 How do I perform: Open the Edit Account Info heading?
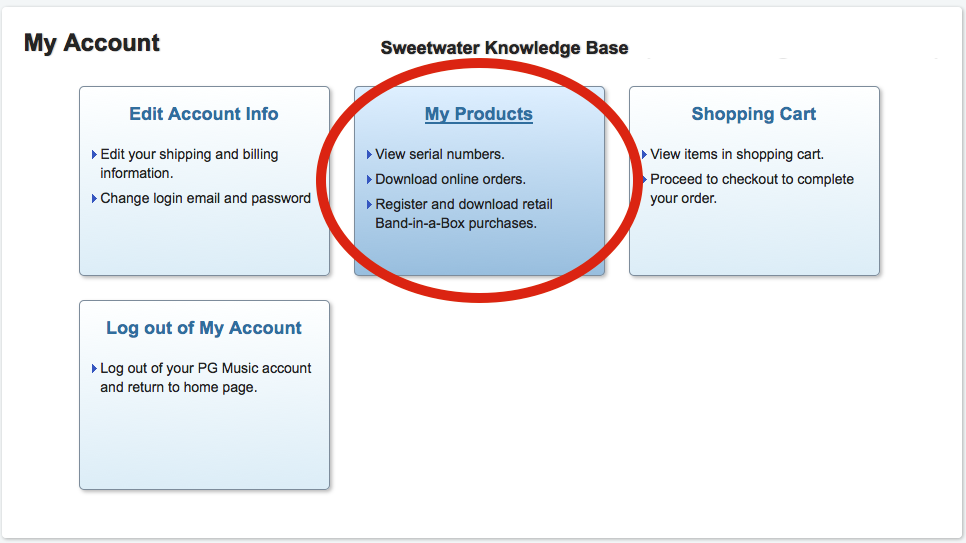203,114
